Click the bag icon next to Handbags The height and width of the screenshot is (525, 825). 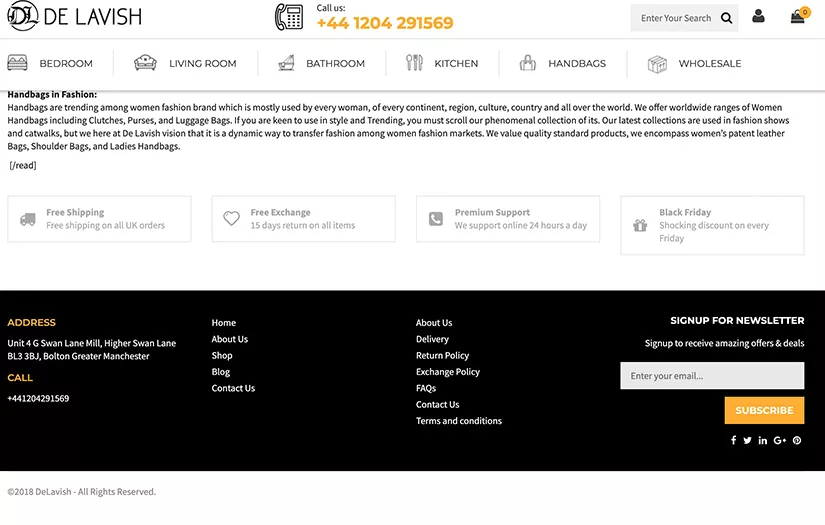pyautogui.click(x=528, y=63)
